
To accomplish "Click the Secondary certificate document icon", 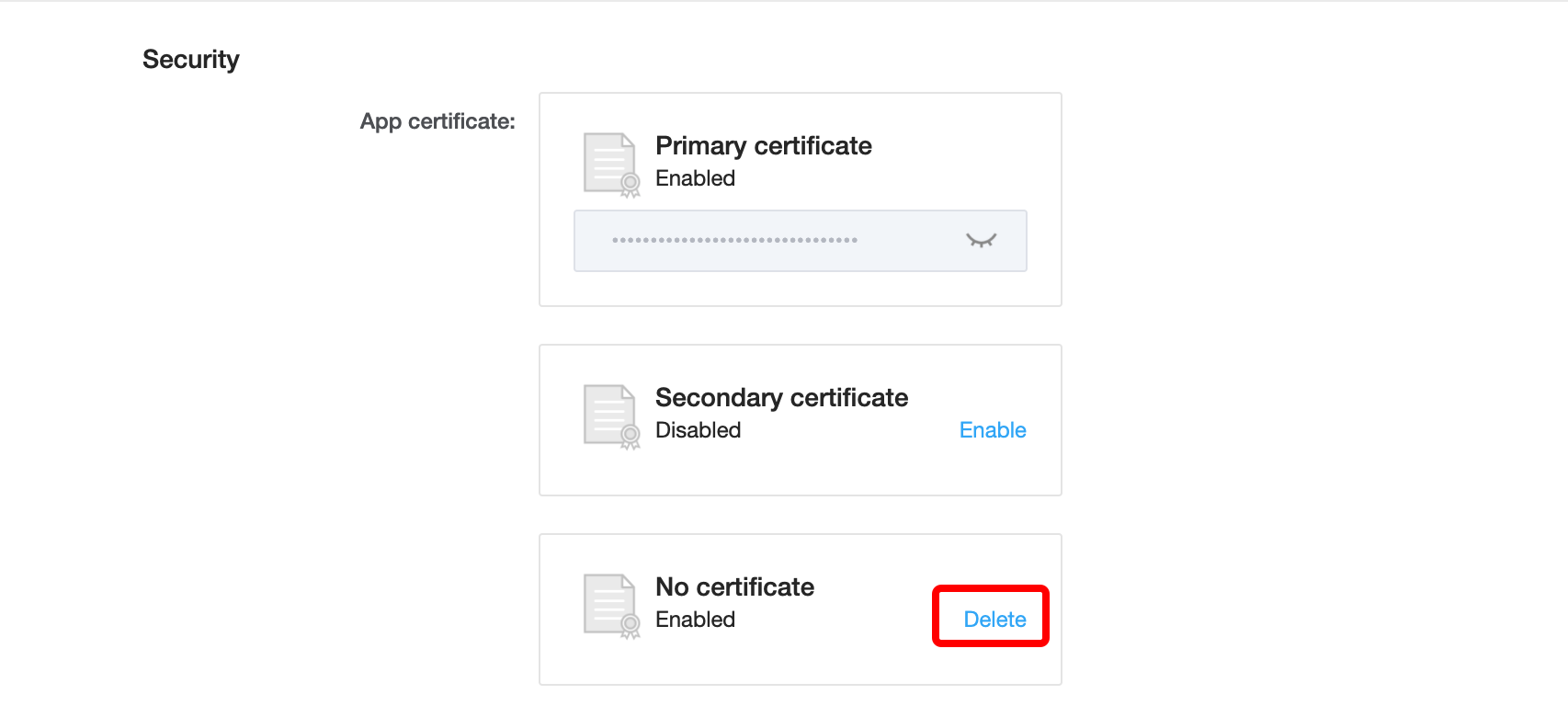I will tap(611, 417).
